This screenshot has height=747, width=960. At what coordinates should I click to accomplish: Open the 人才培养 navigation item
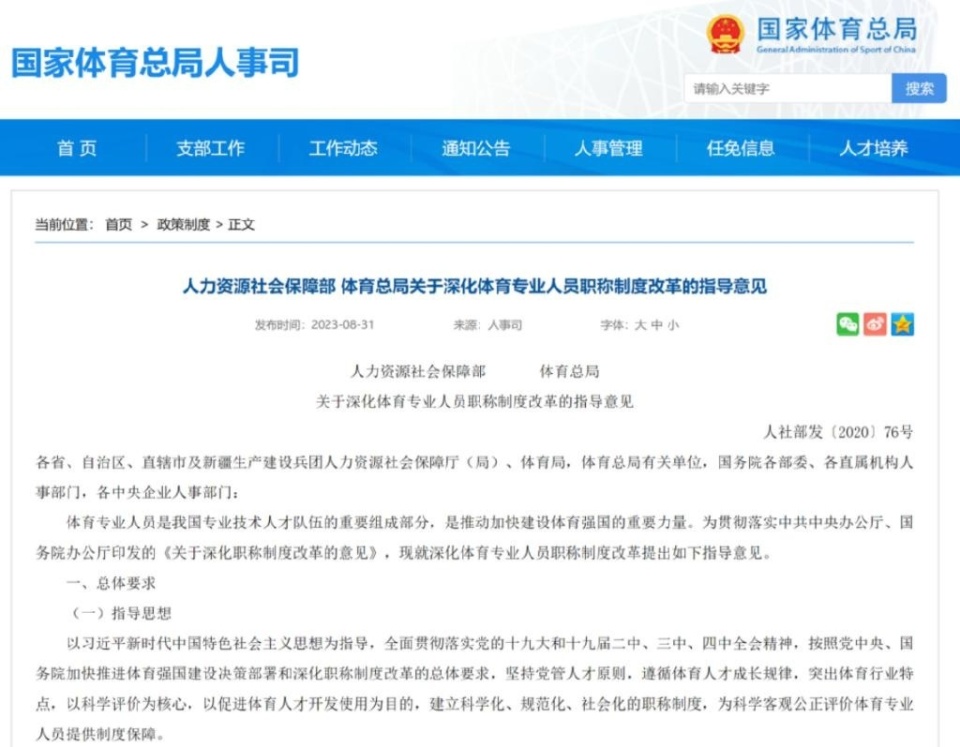coord(873,148)
